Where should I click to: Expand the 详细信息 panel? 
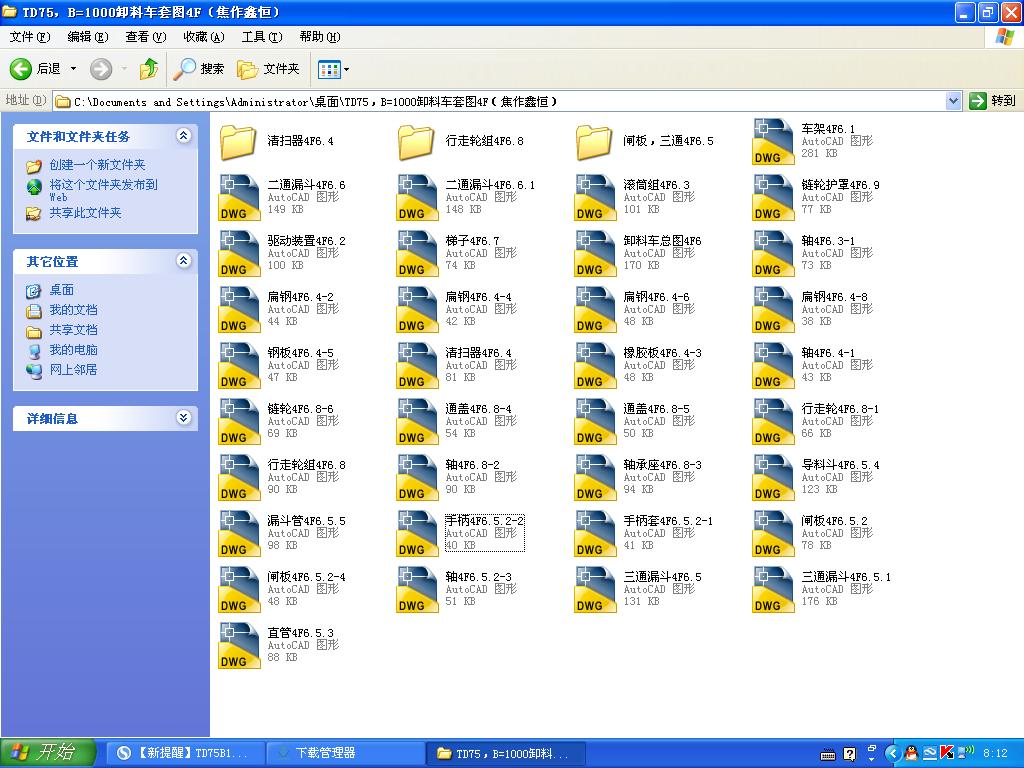pos(184,418)
